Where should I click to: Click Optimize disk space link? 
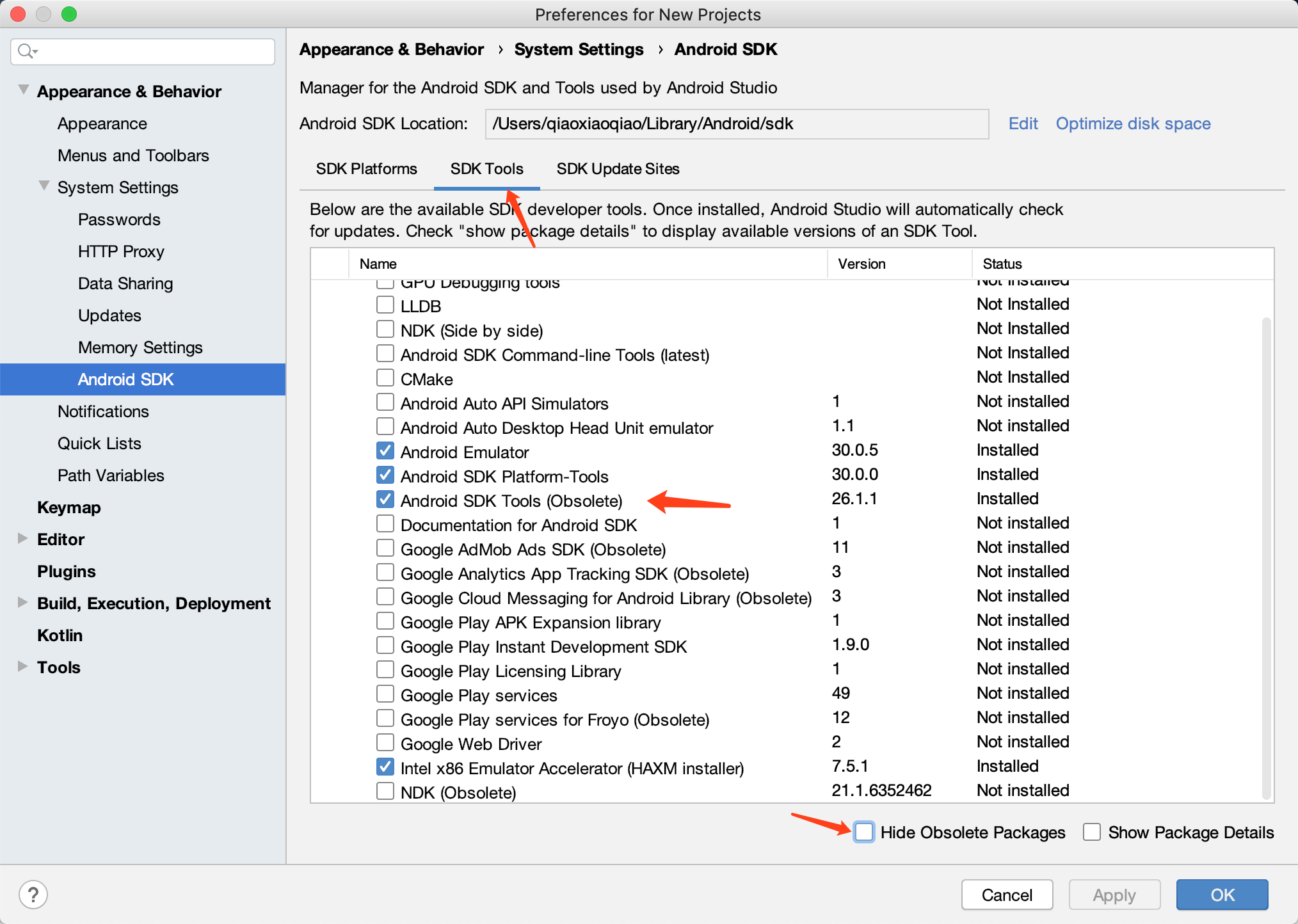1133,123
